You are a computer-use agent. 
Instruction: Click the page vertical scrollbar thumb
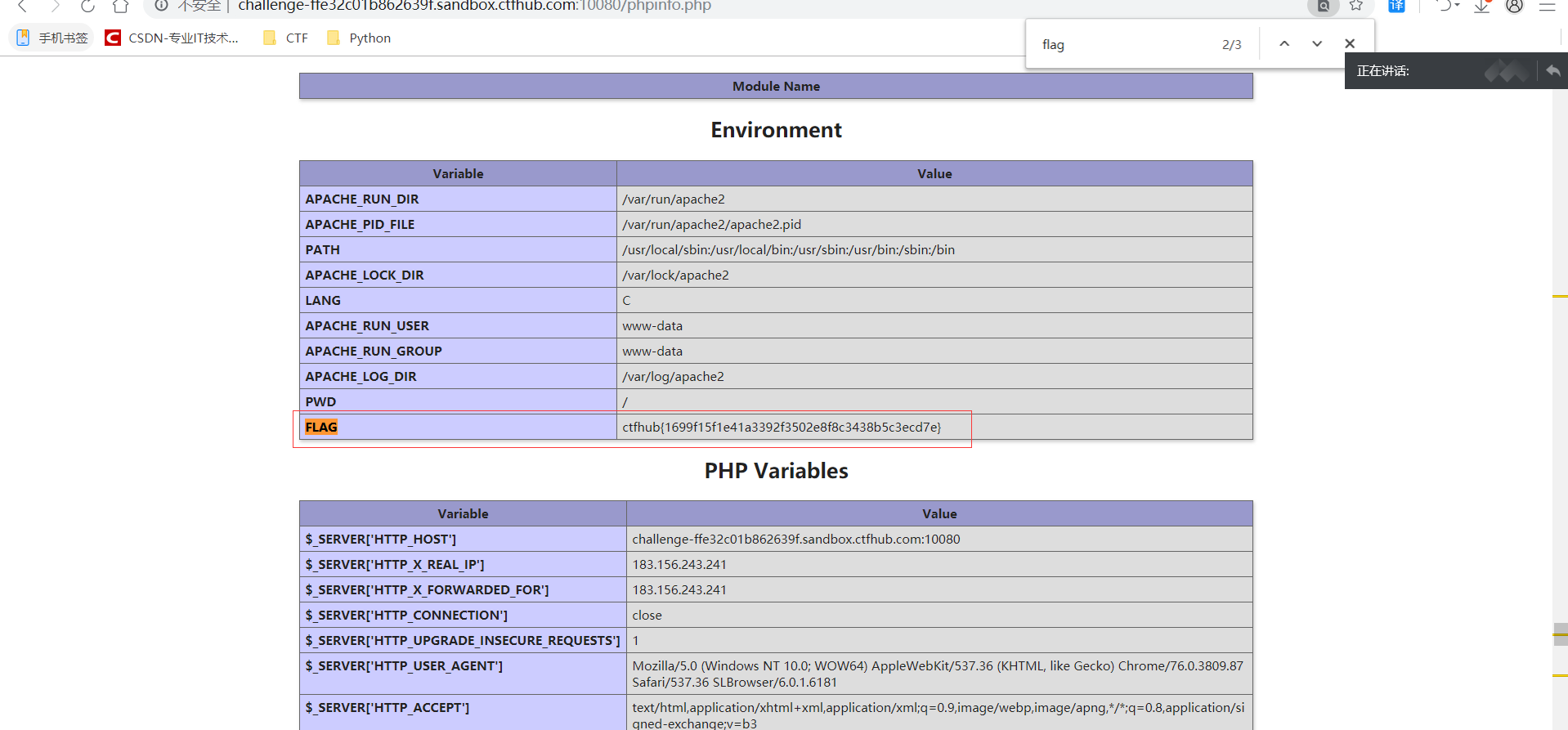click(1561, 634)
